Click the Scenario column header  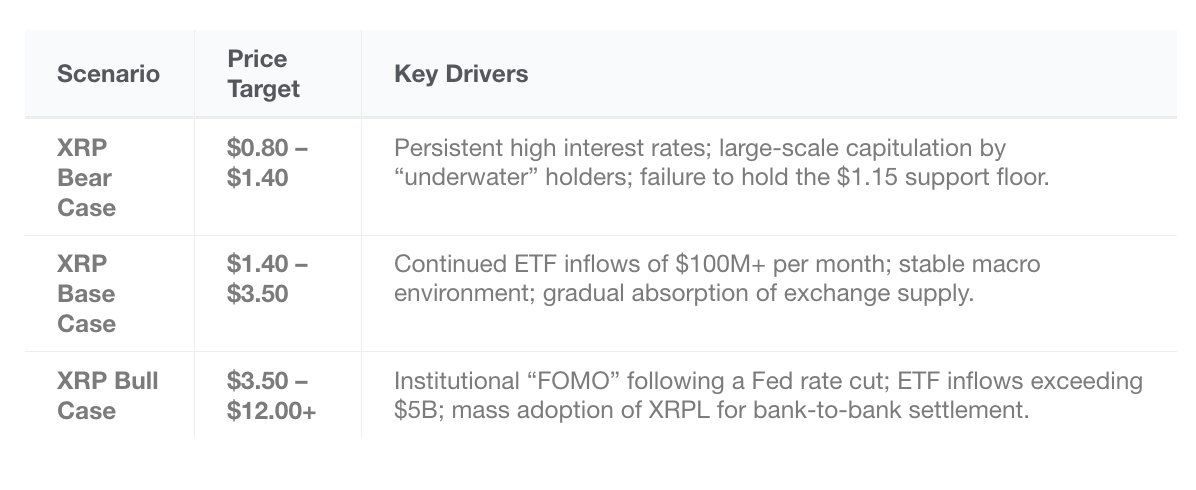click(x=108, y=74)
